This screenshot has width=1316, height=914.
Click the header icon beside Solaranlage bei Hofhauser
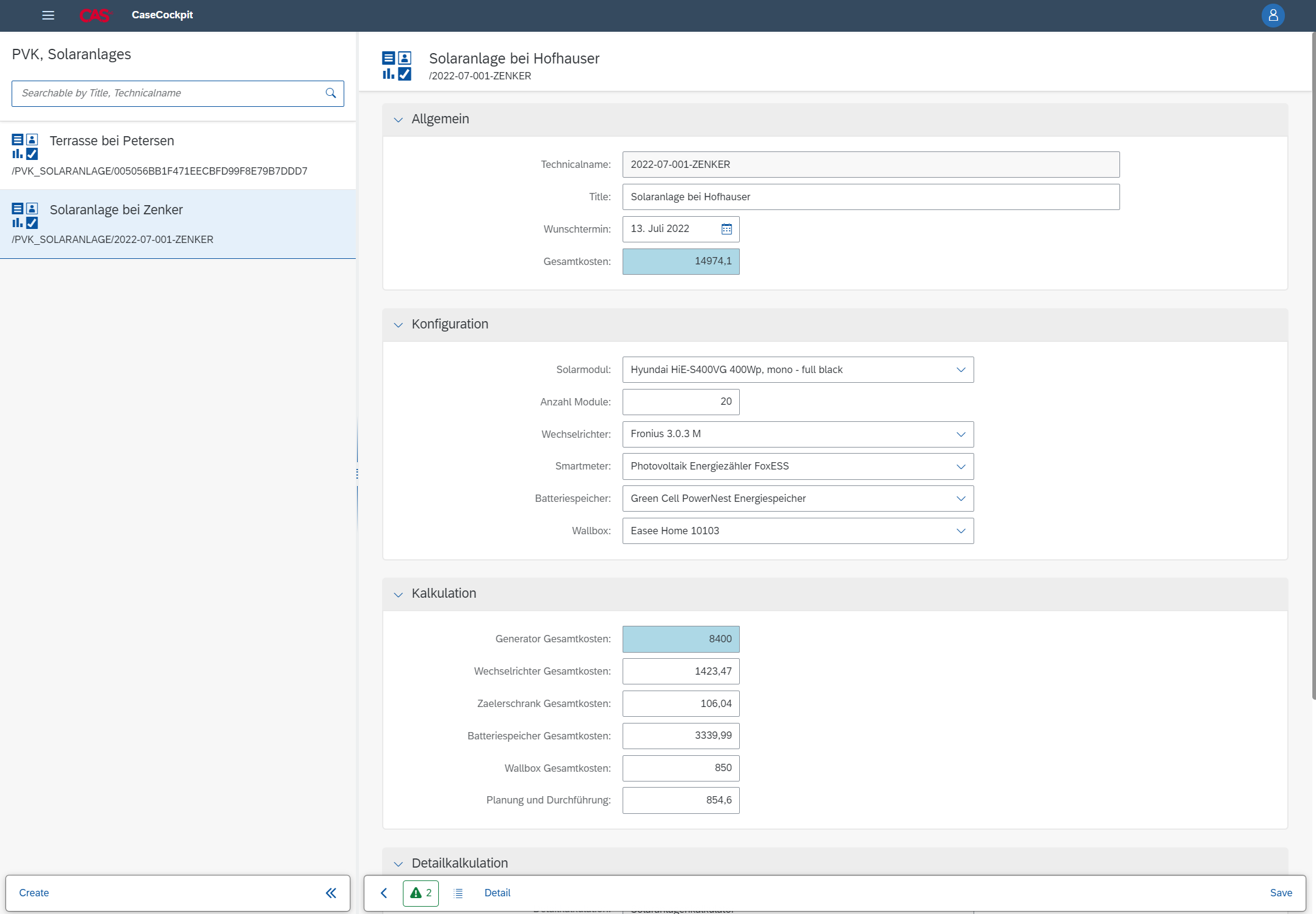(397, 66)
